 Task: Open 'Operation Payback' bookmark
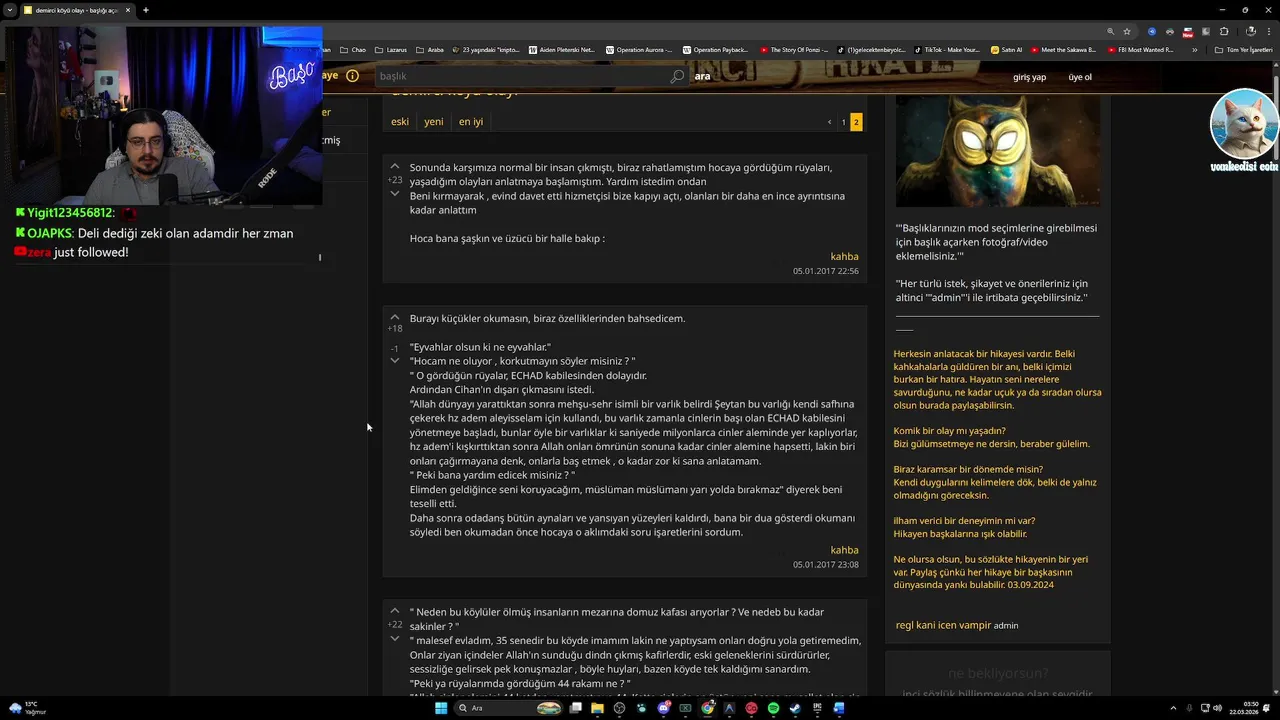(715, 49)
